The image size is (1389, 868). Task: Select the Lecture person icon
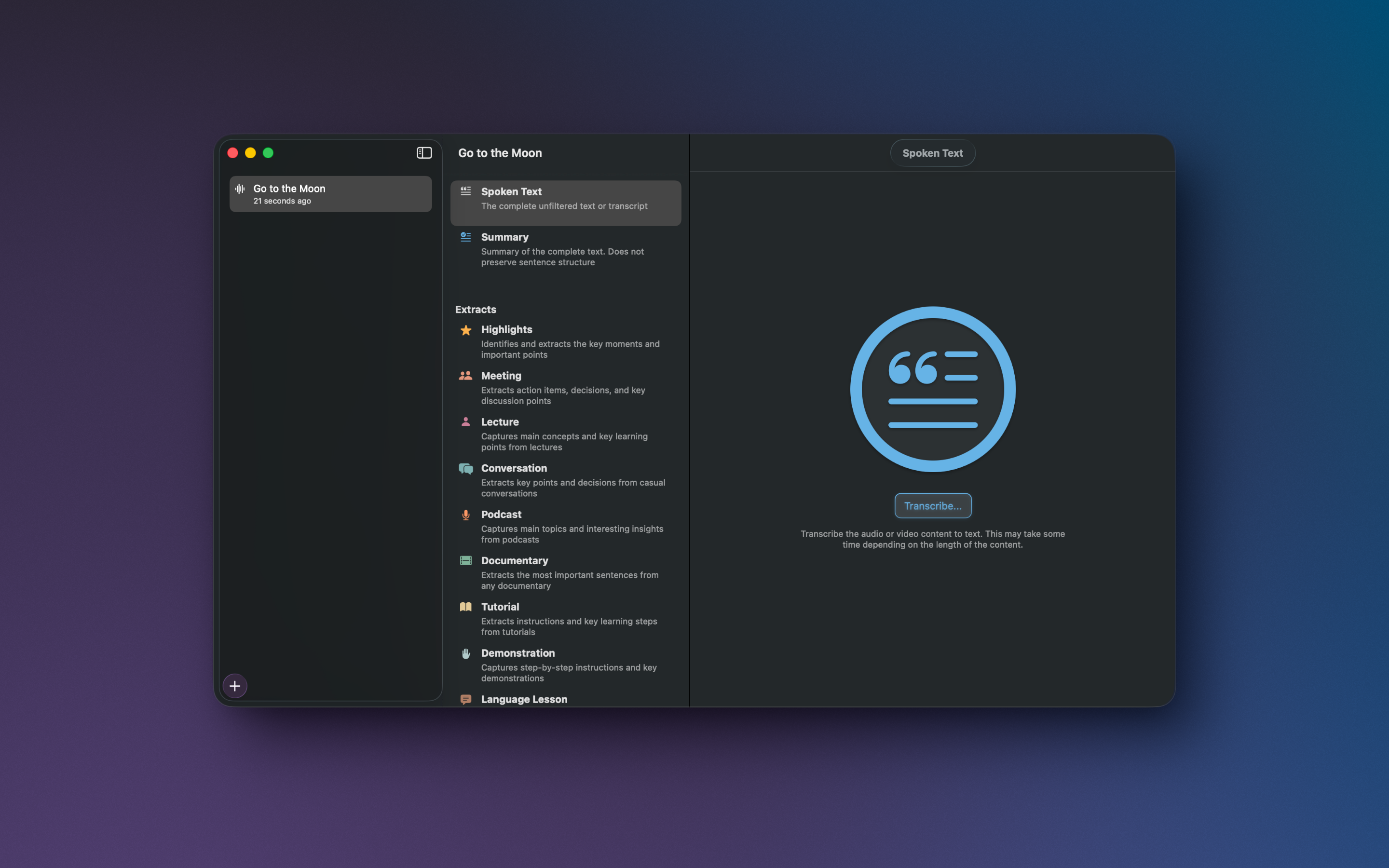(466, 422)
